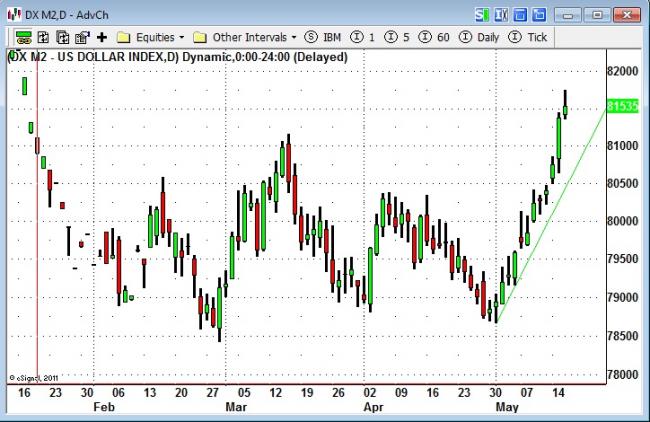Click the Feb month label on time axis
This screenshot has width=650, height=422.
(104, 407)
